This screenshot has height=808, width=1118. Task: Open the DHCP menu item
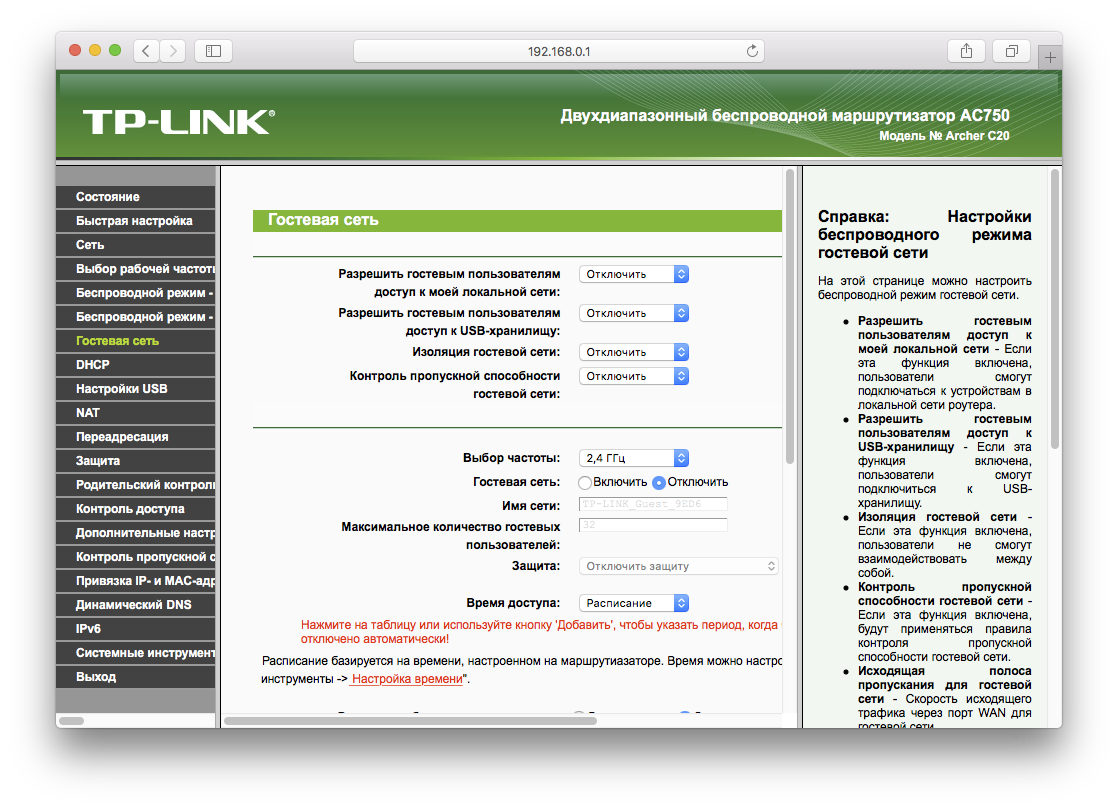click(135, 364)
